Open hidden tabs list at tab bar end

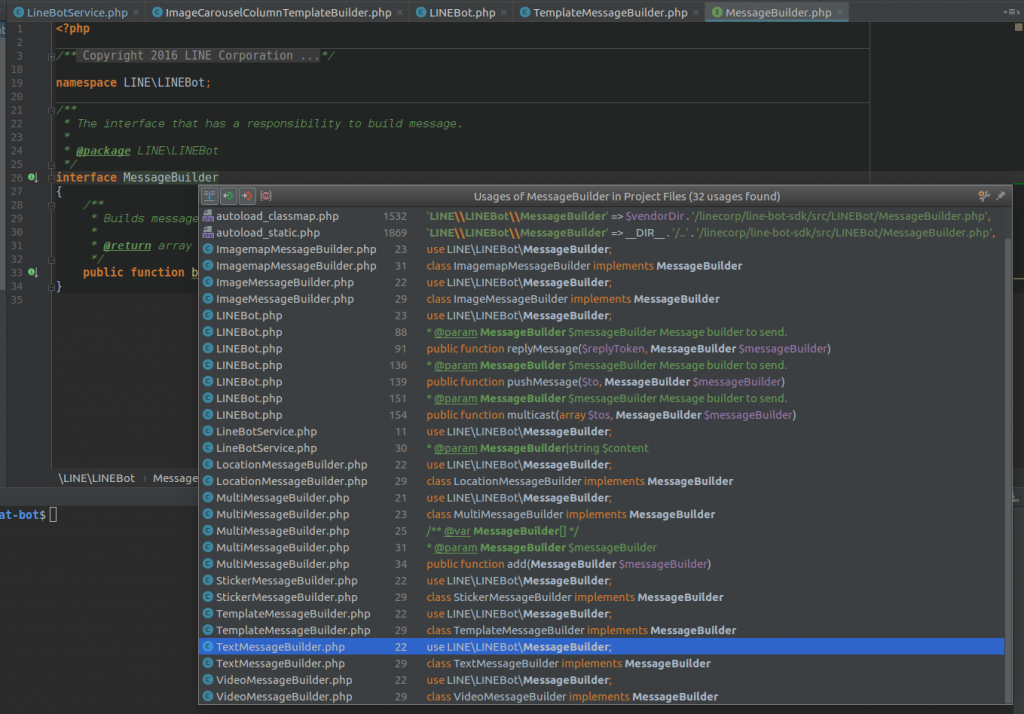[x=1010, y=13]
